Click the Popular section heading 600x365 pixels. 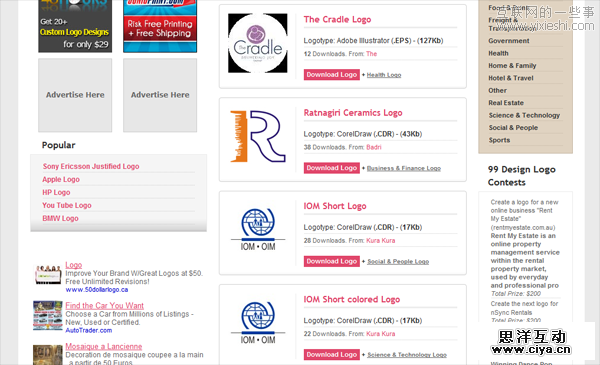click(x=59, y=145)
